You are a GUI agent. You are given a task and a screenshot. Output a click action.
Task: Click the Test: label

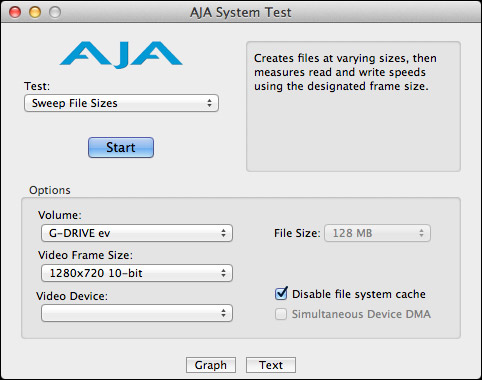tap(37, 86)
